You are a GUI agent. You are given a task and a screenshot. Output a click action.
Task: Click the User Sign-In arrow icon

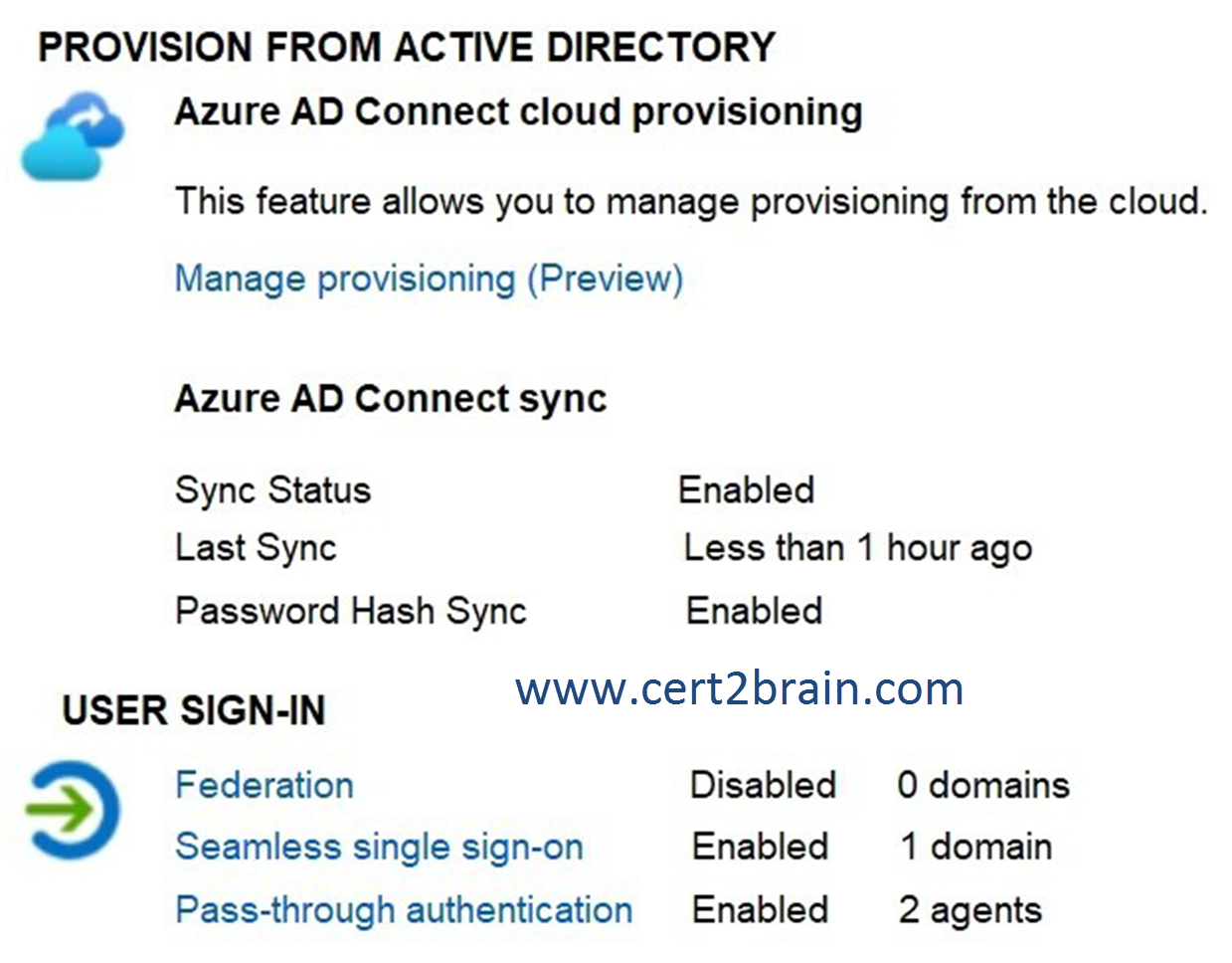point(72,809)
